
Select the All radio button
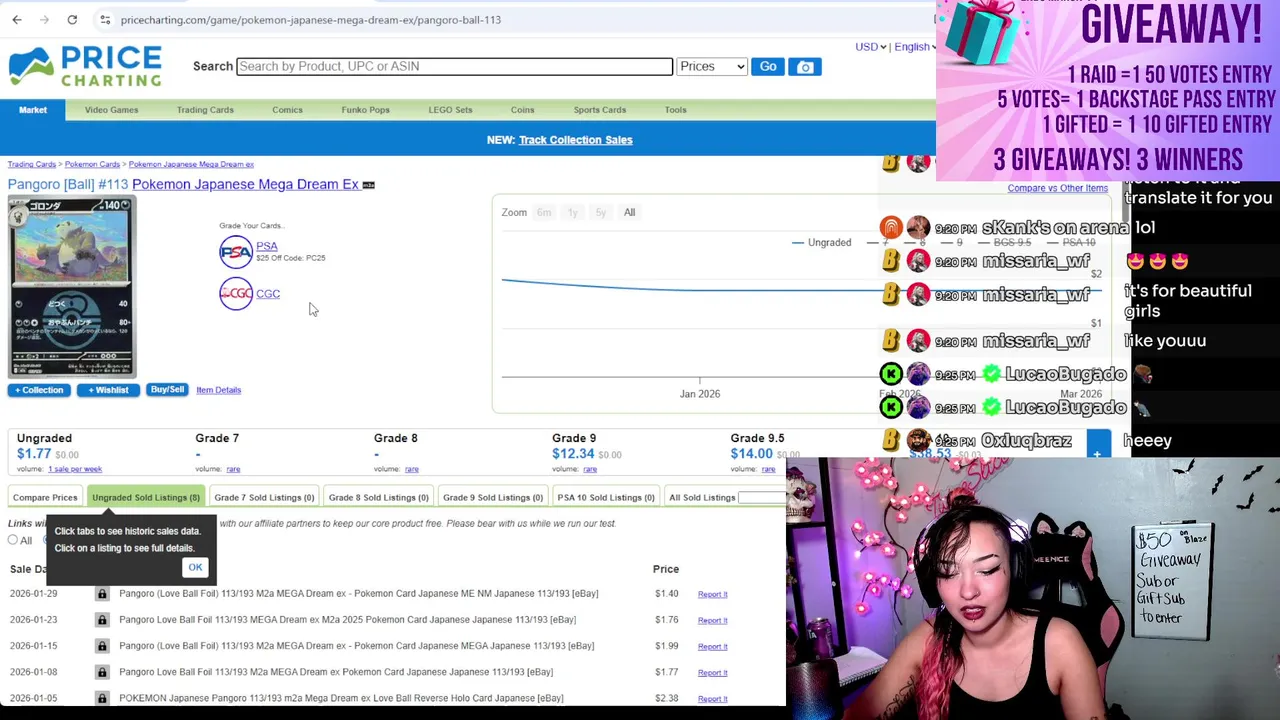(13, 540)
